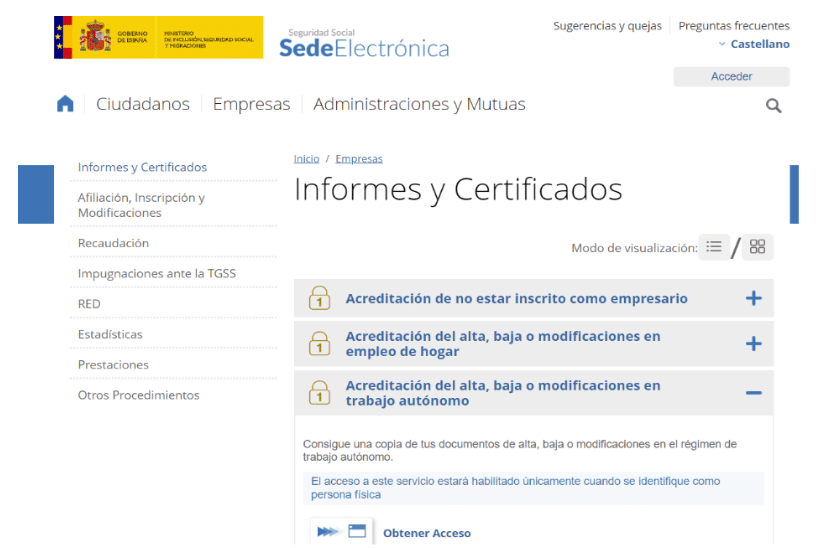819x548 pixels.
Task: Select Recaudación in the sidebar
Action: tap(113, 243)
